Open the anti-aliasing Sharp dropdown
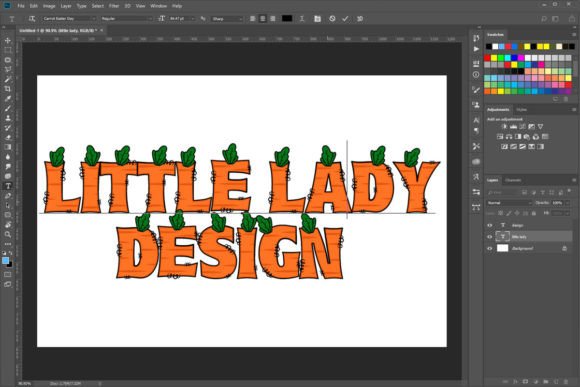Image resolution: width=580 pixels, height=387 pixels. coord(227,18)
